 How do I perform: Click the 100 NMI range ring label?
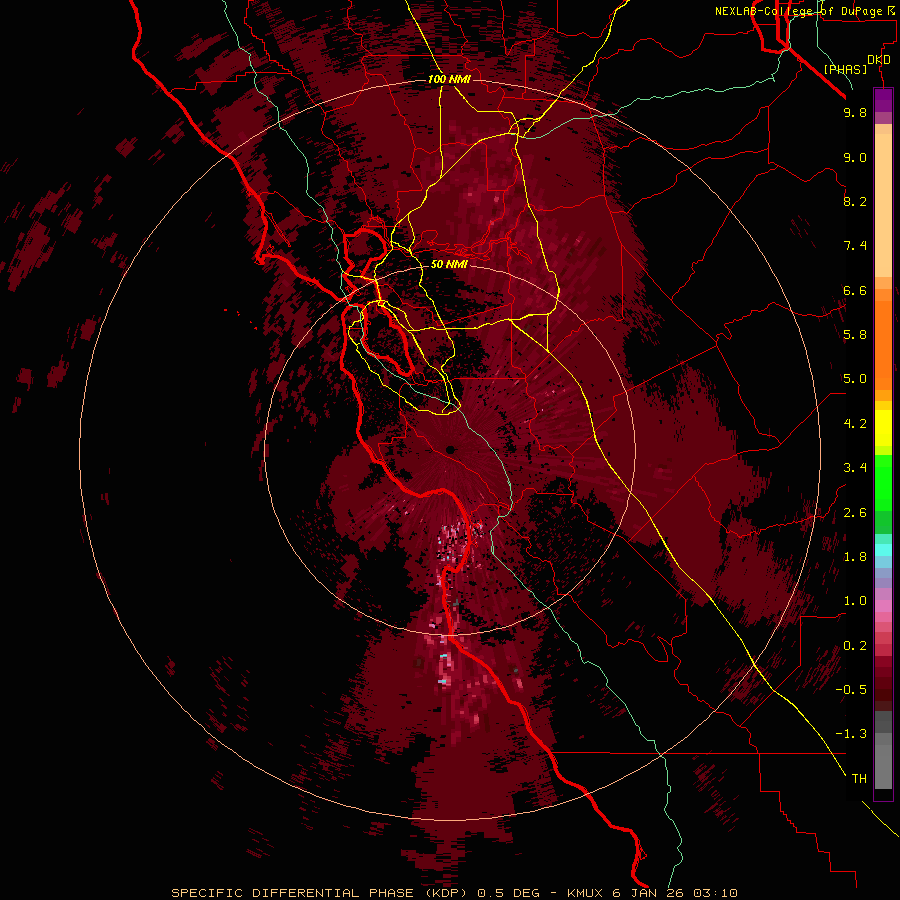[449, 79]
